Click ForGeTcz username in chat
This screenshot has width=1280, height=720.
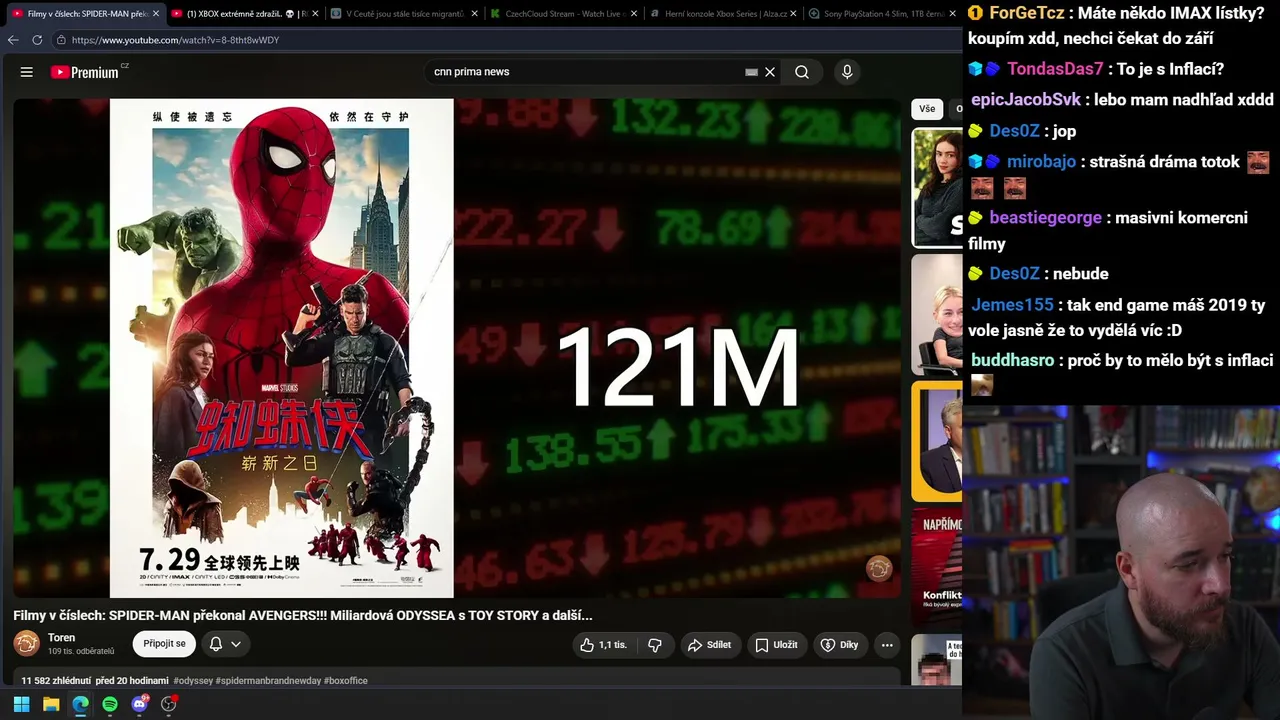[x=1025, y=13]
